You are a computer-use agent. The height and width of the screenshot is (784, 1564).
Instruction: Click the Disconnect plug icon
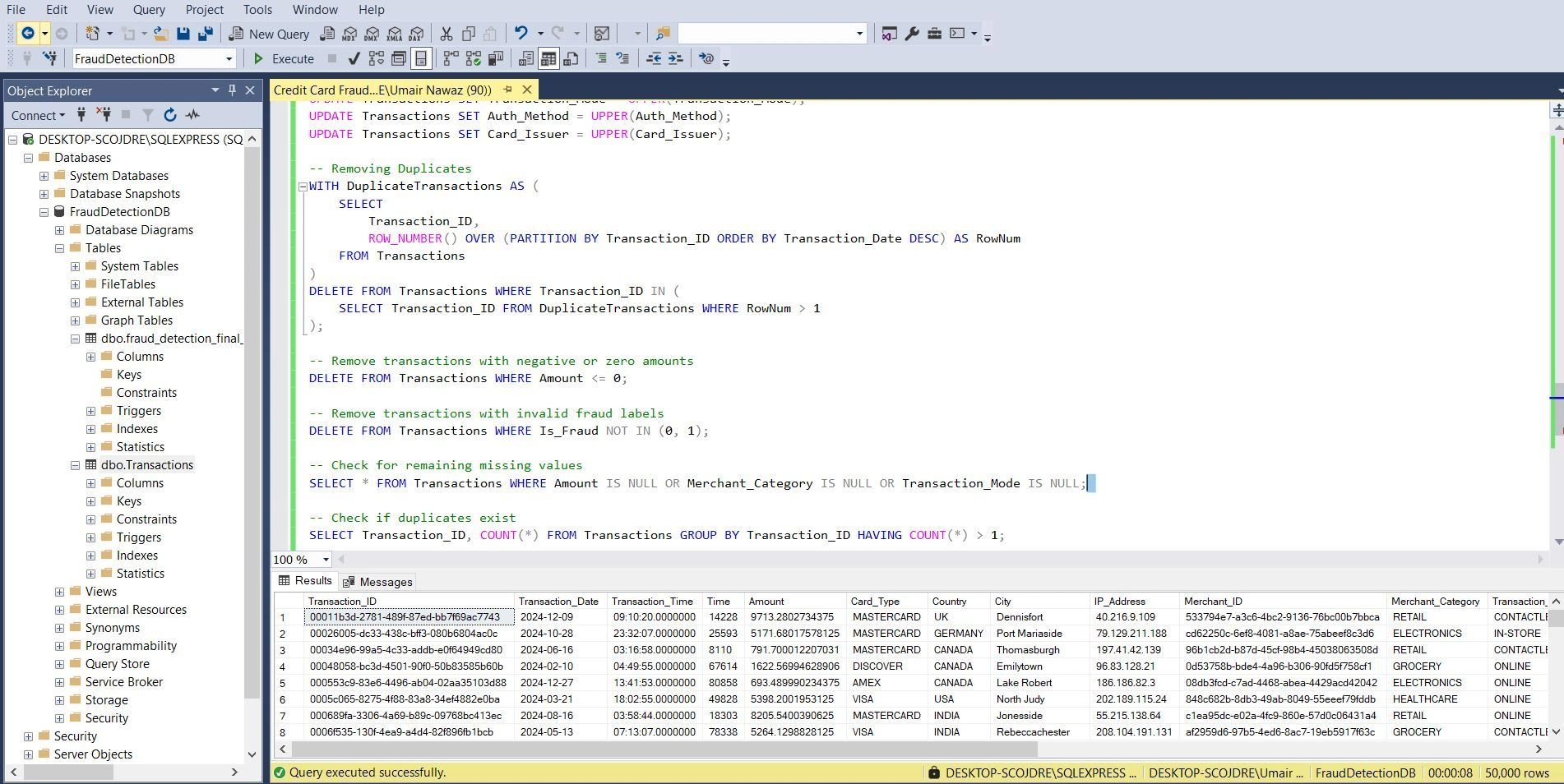coord(103,115)
